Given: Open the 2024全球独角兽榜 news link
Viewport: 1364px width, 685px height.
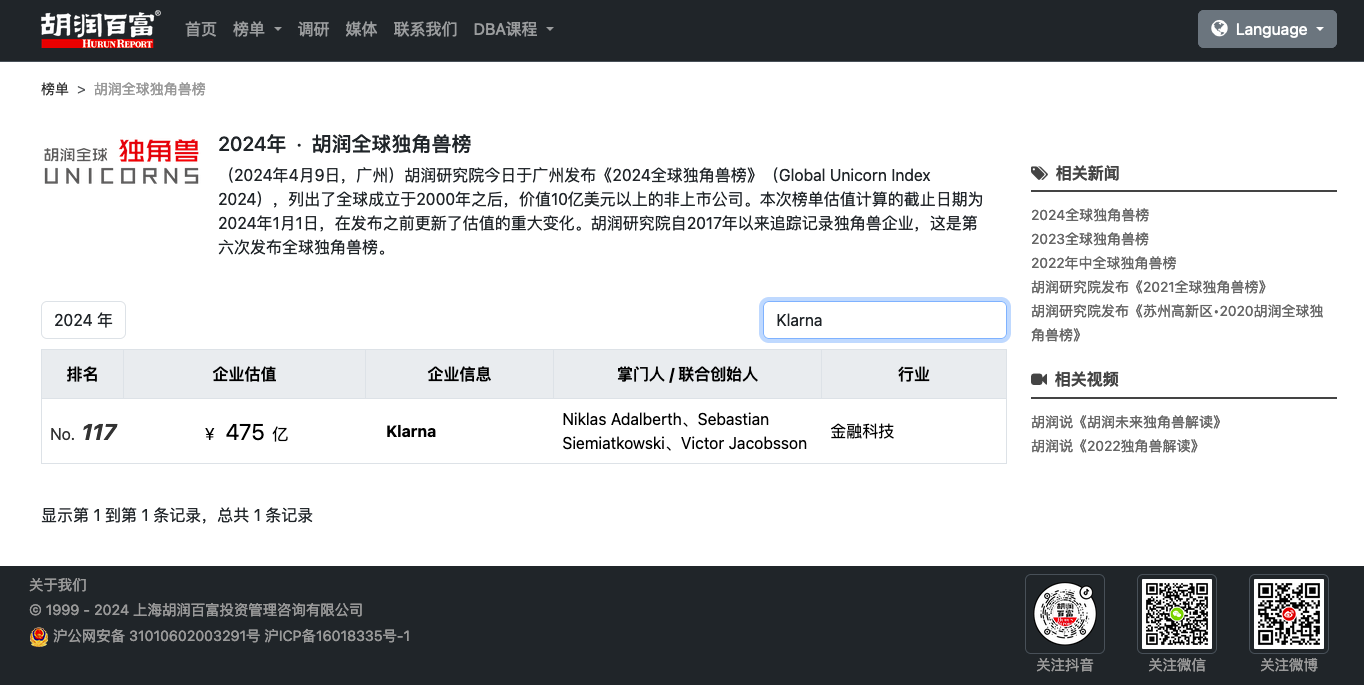Looking at the screenshot, I should tap(1090, 215).
